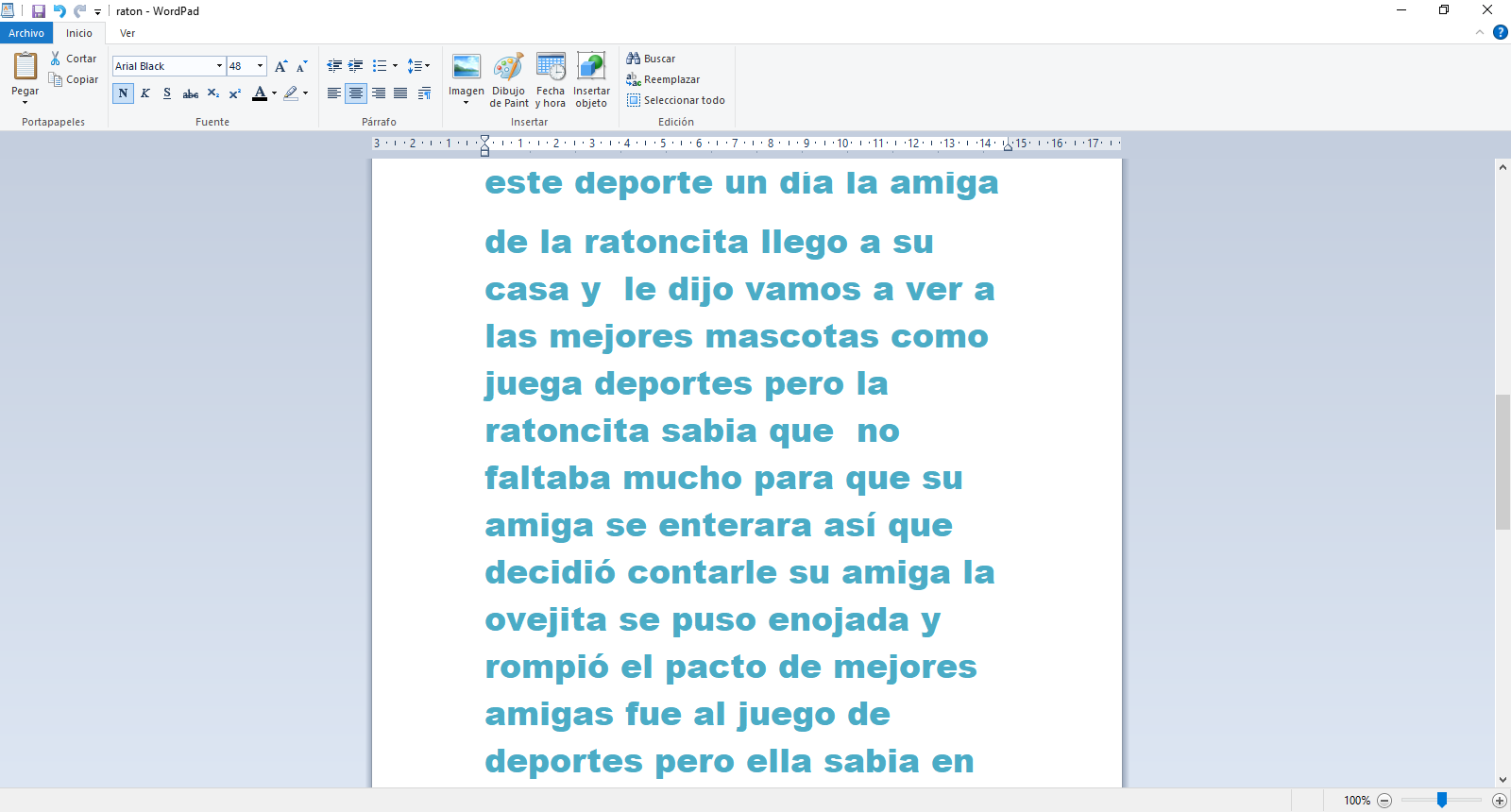
Task: Apply subscript formatting
Action: click(x=213, y=93)
